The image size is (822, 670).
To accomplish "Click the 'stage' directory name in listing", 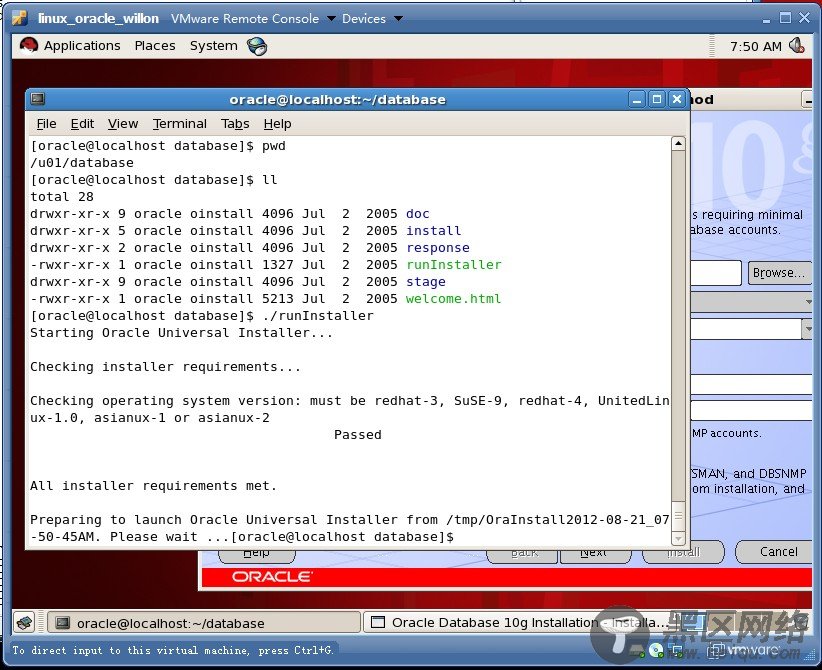I will click(426, 282).
